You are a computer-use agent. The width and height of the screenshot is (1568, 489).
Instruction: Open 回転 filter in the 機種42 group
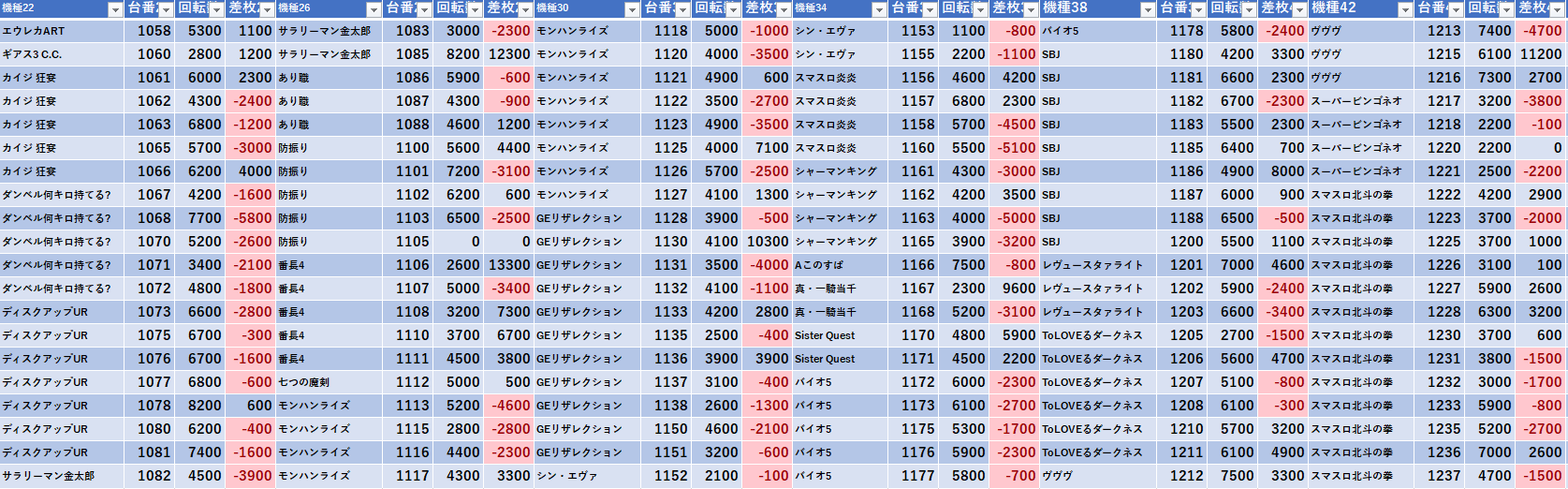point(1506,9)
